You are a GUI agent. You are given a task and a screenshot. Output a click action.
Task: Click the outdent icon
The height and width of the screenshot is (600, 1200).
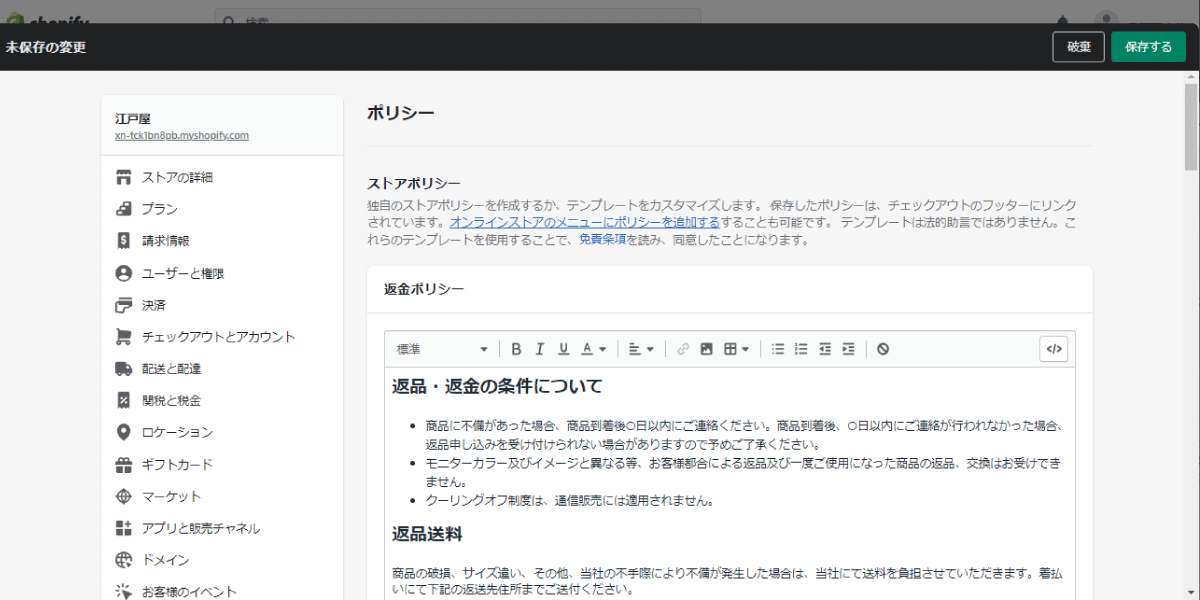pyautogui.click(x=825, y=349)
